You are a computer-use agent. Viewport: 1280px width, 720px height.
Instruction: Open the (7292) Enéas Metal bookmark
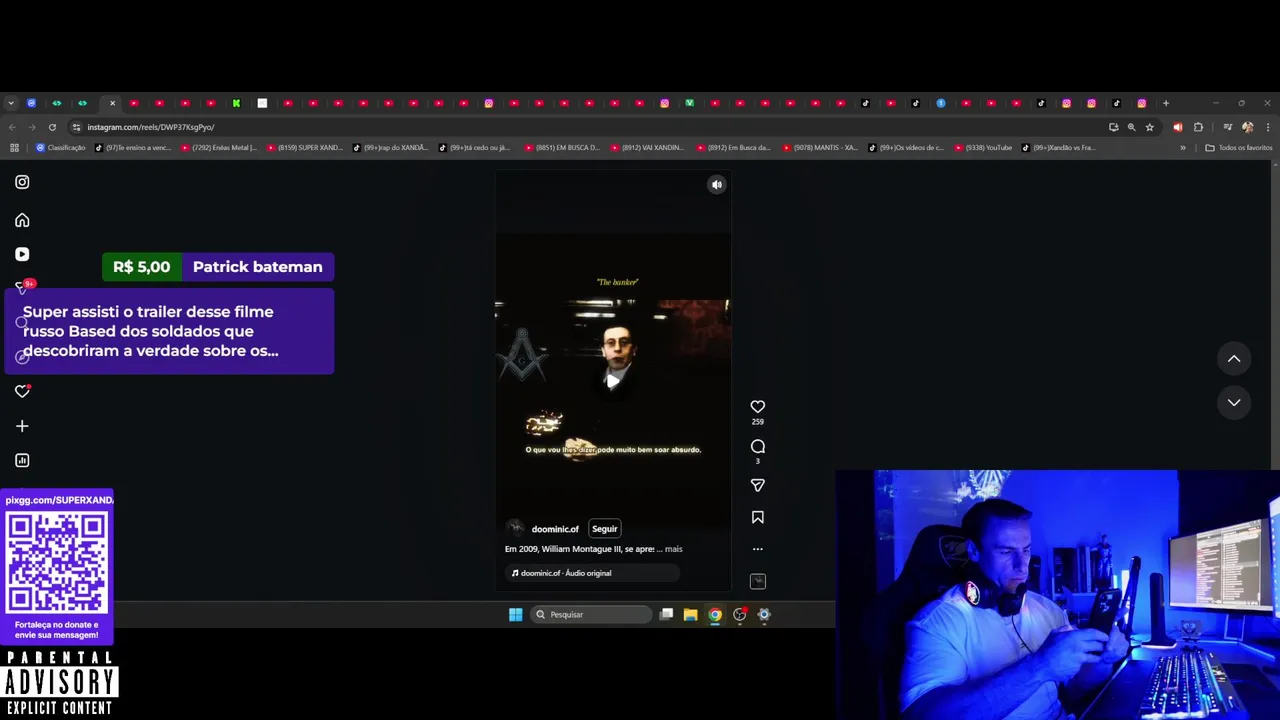(x=219, y=148)
